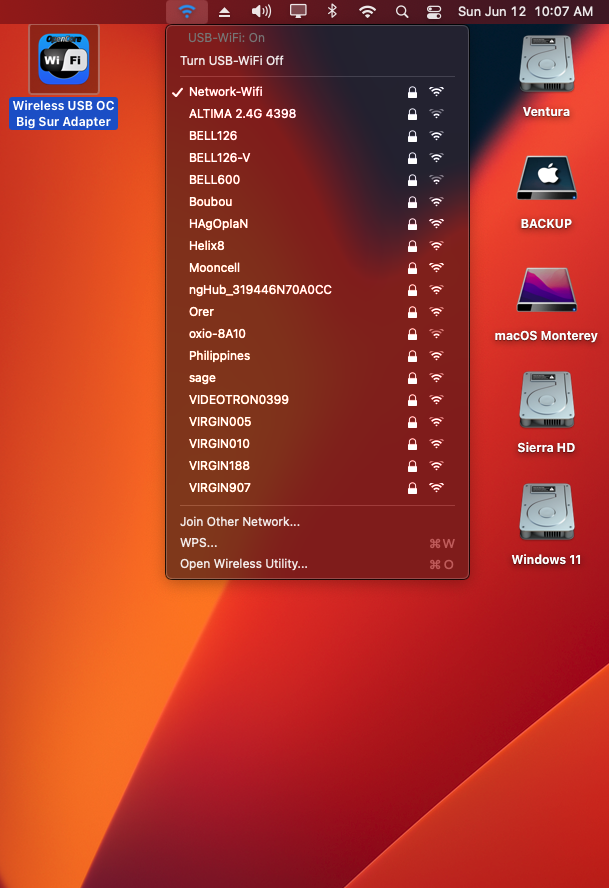This screenshot has width=609, height=888.
Task: Click the blue USB-WiFi menu bar icon
Action: pos(187,11)
